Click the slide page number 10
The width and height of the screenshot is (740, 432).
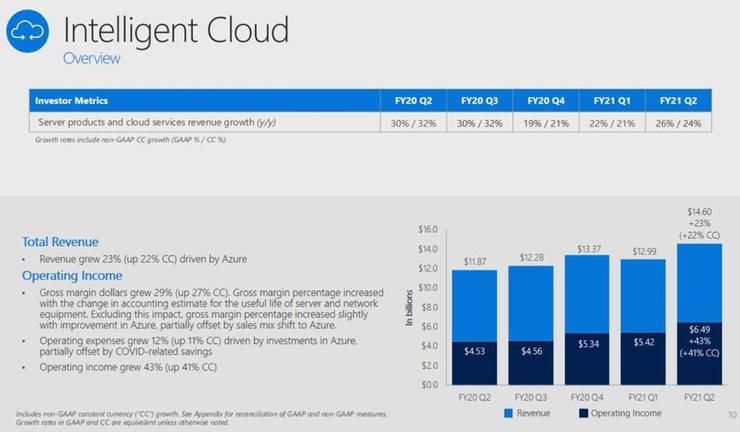pos(731,413)
